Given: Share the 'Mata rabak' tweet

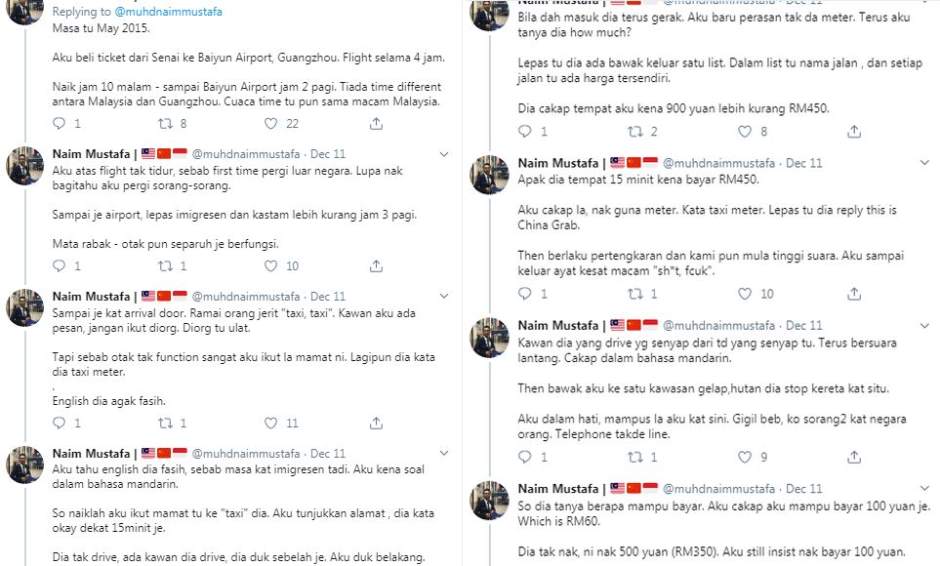Looking at the screenshot, I should (x=376, y=266).
